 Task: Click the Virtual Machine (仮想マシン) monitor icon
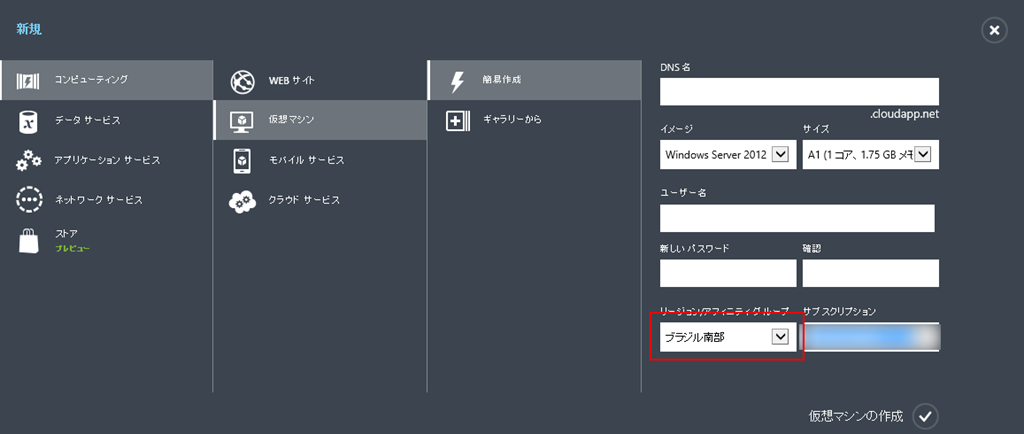pos(243,121)
